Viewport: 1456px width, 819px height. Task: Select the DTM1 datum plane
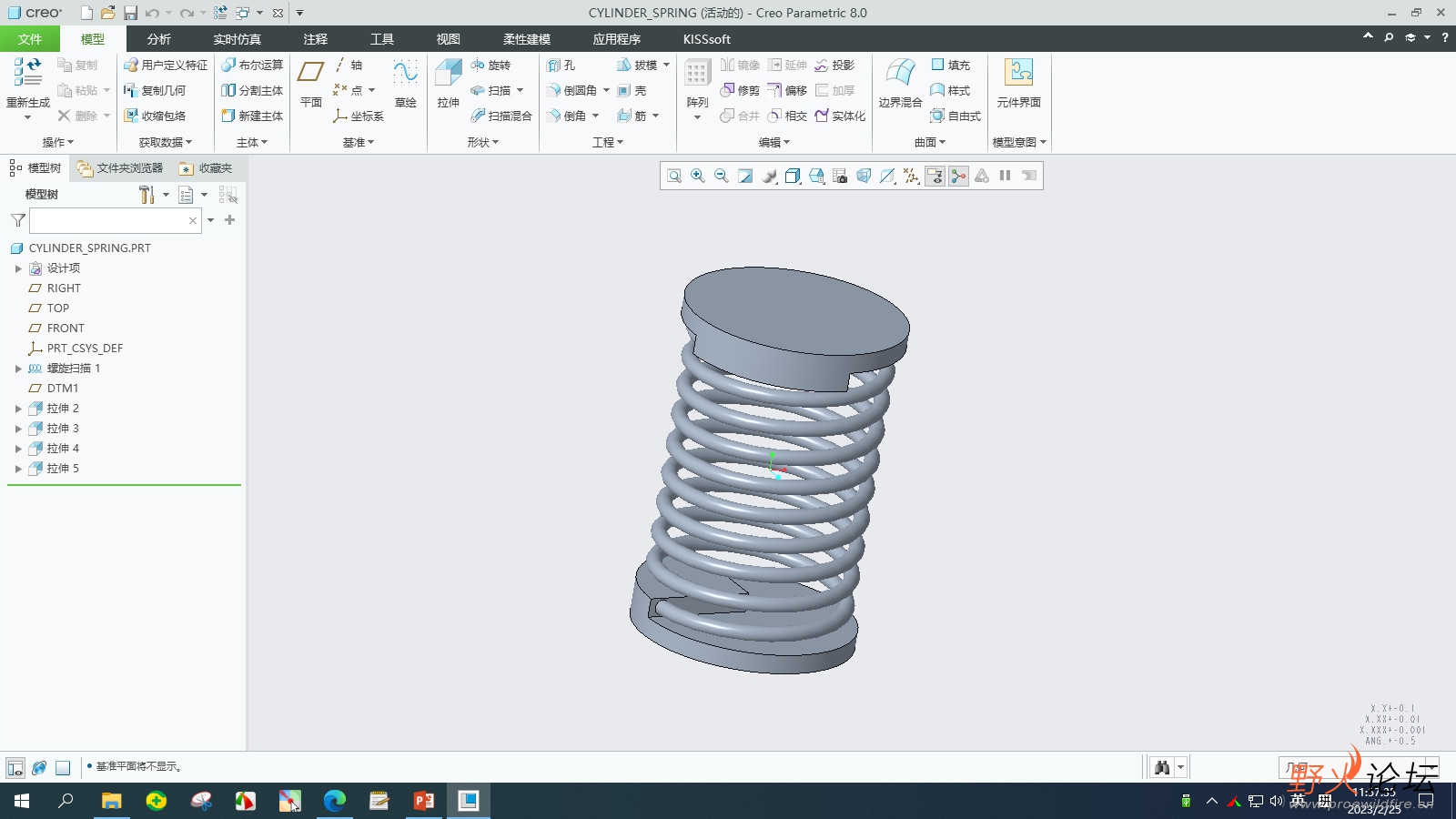(63, 389)
